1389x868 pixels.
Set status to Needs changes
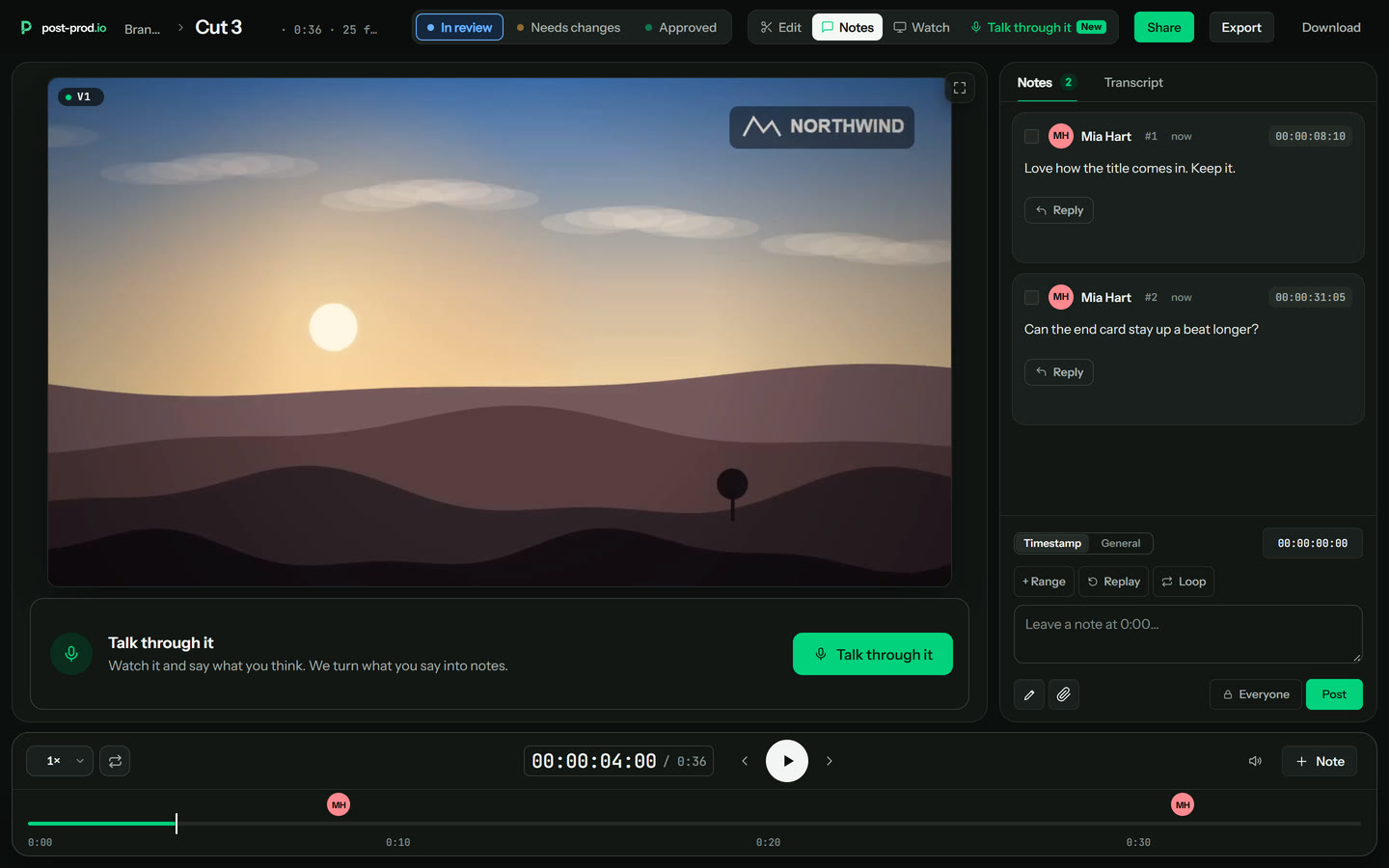point(568,27)
